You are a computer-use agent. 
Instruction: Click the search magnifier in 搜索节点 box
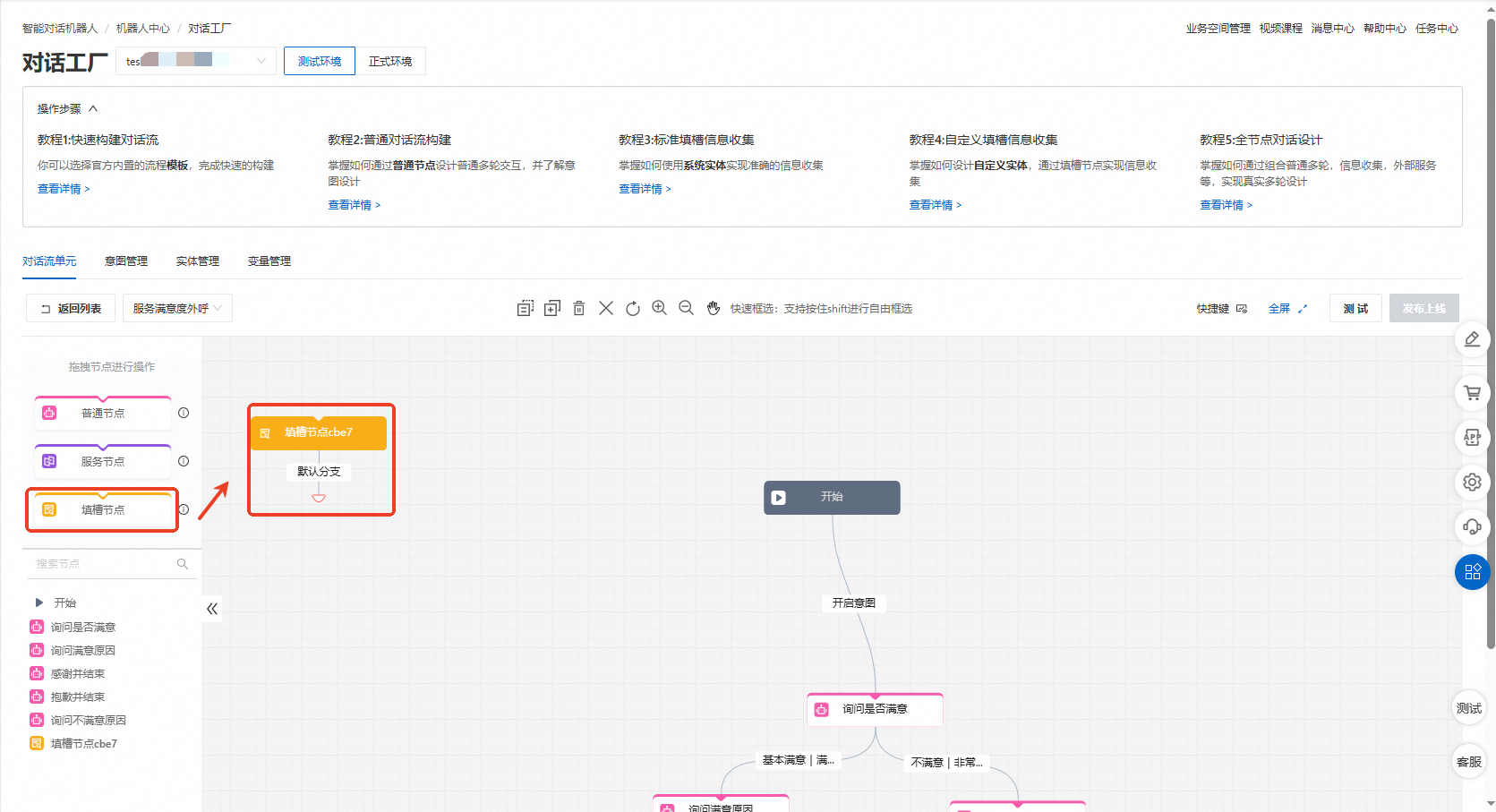click(183, 564)
